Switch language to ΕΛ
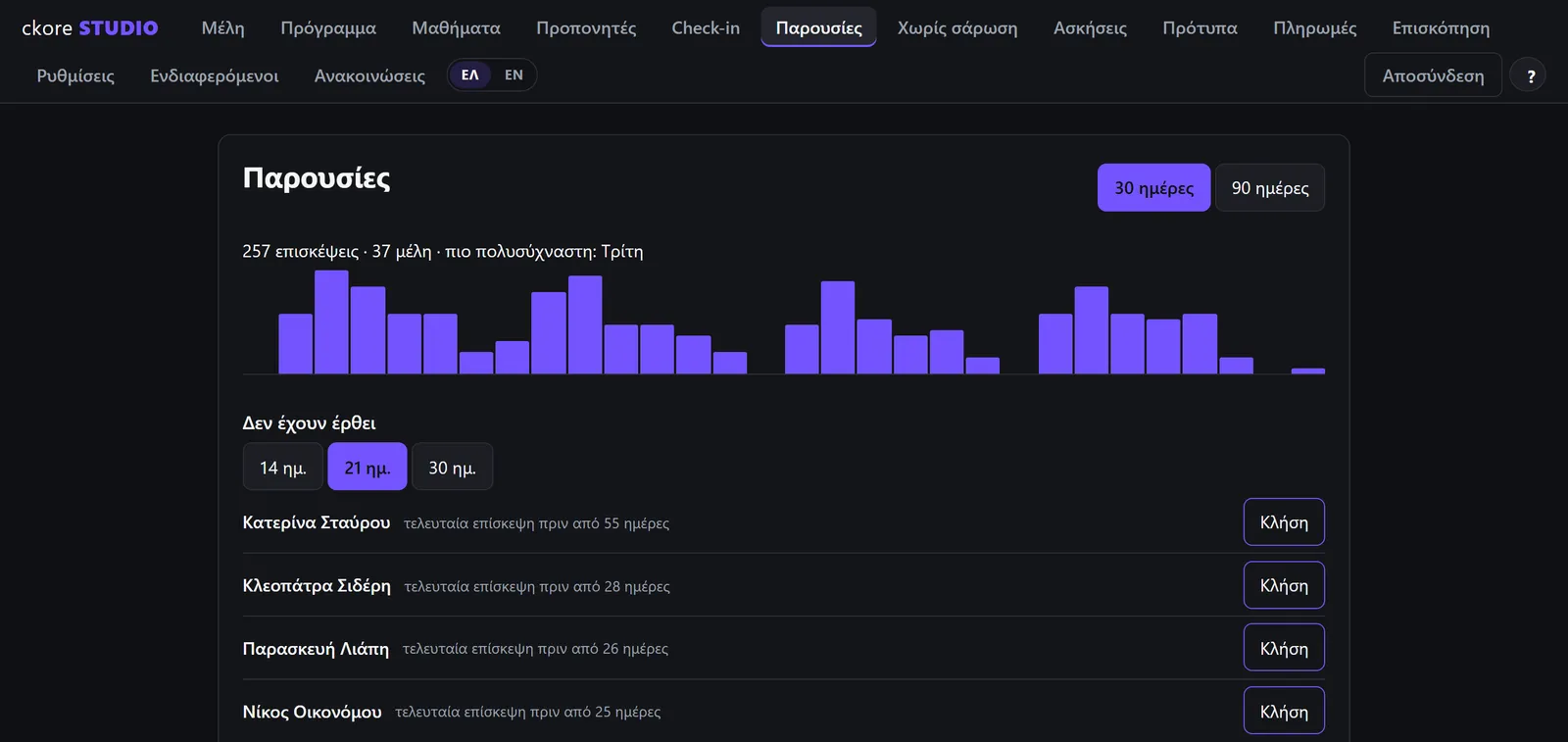This screenshot has width=1568, height=742. pyautogui.click(x=470, y=75)
